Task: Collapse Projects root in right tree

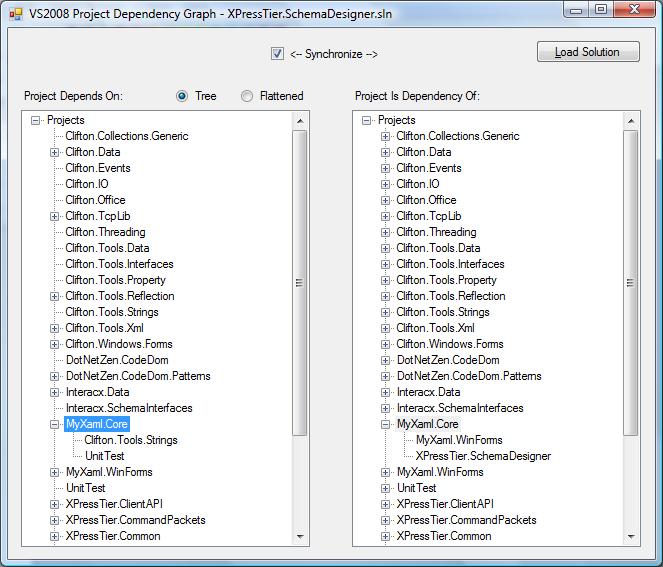Action: coord(367,121)
